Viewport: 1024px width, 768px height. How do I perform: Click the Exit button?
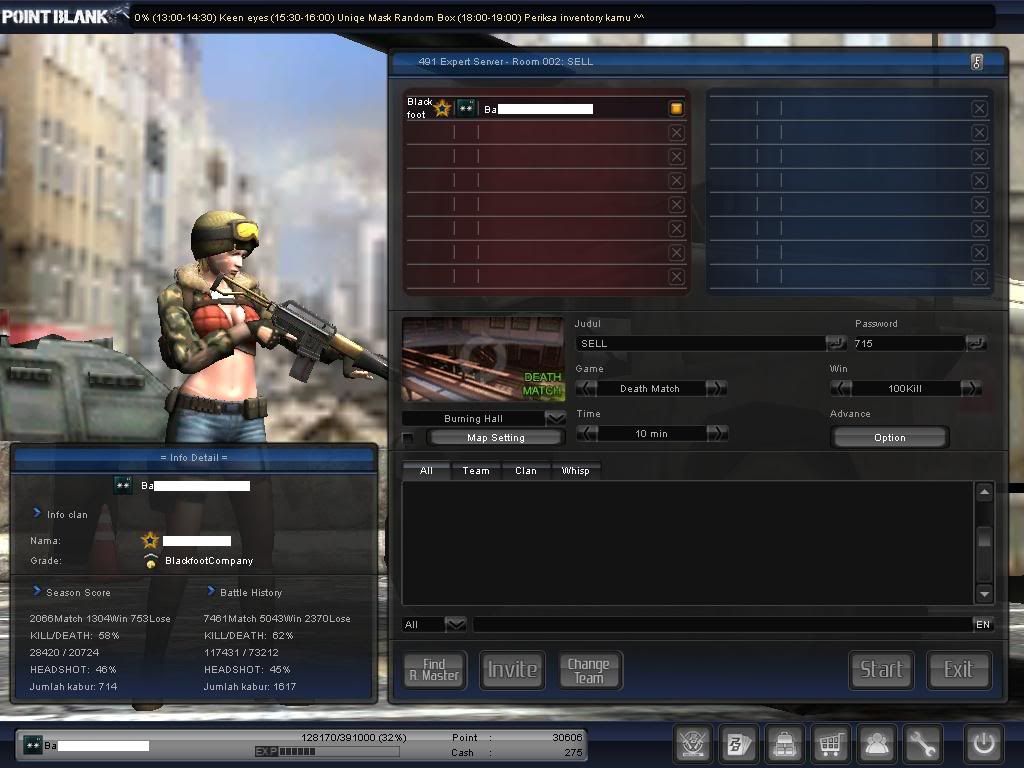coord(959,670)
